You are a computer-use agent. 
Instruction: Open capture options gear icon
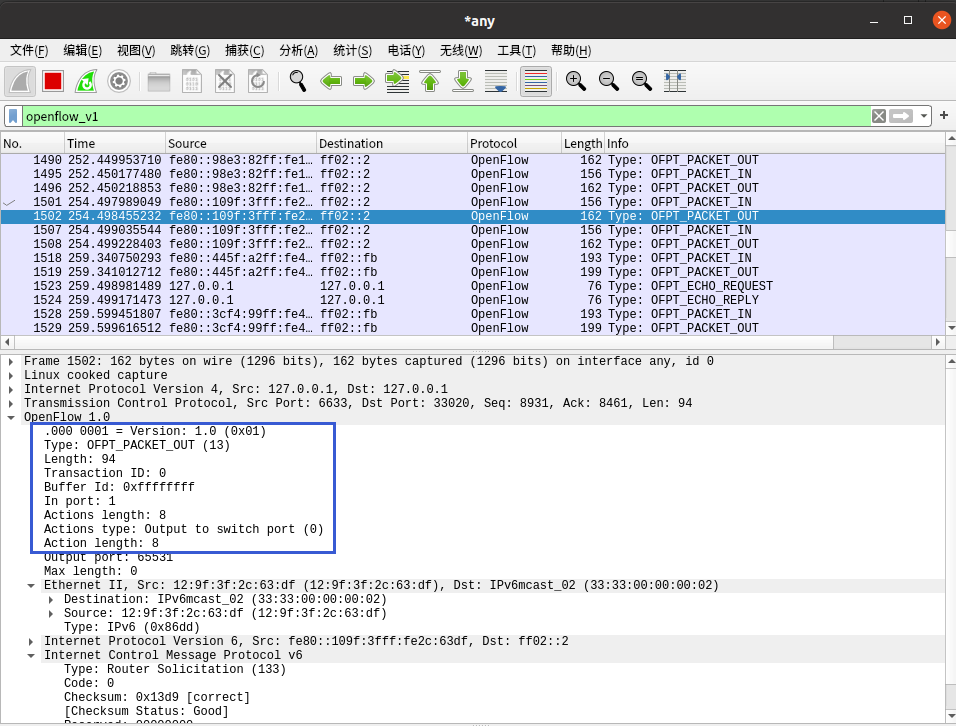[x=119, y=81]
